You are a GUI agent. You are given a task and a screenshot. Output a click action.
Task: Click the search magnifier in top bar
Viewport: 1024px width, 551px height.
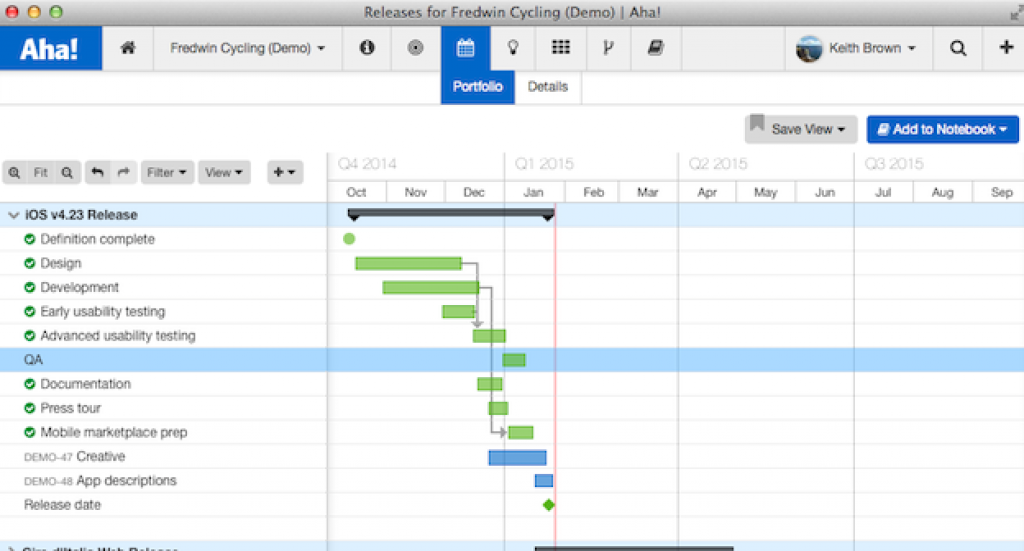coord(958,48)
